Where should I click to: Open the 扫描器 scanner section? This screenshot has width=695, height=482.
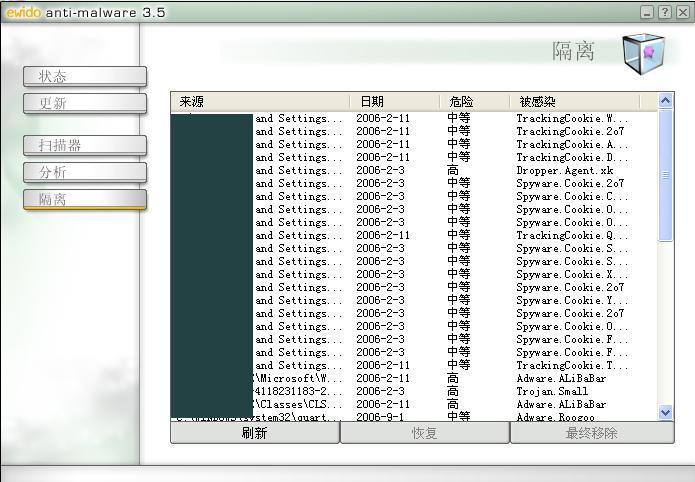[x=85, y=145]
